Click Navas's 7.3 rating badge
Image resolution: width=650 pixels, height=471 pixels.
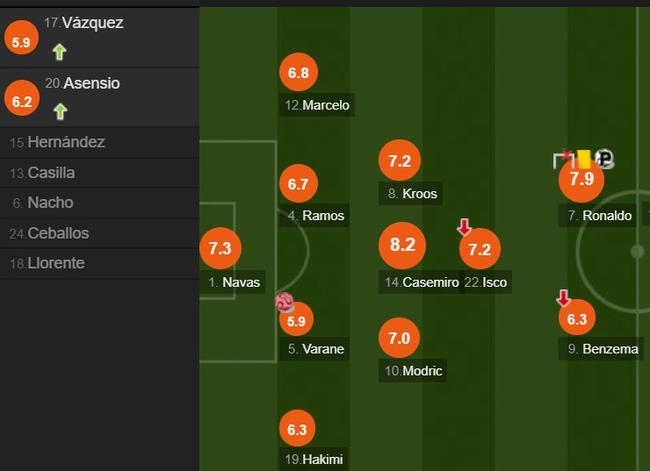220,247
